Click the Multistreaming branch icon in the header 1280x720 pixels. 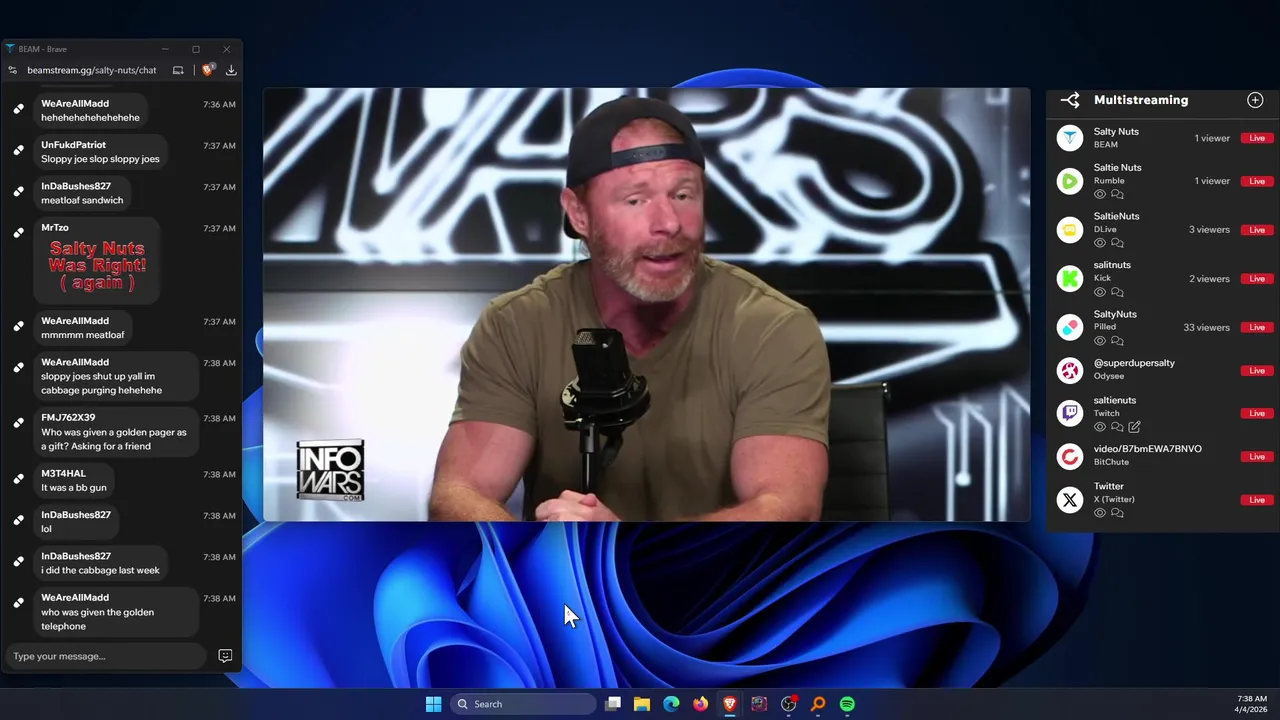(1070, 100)
